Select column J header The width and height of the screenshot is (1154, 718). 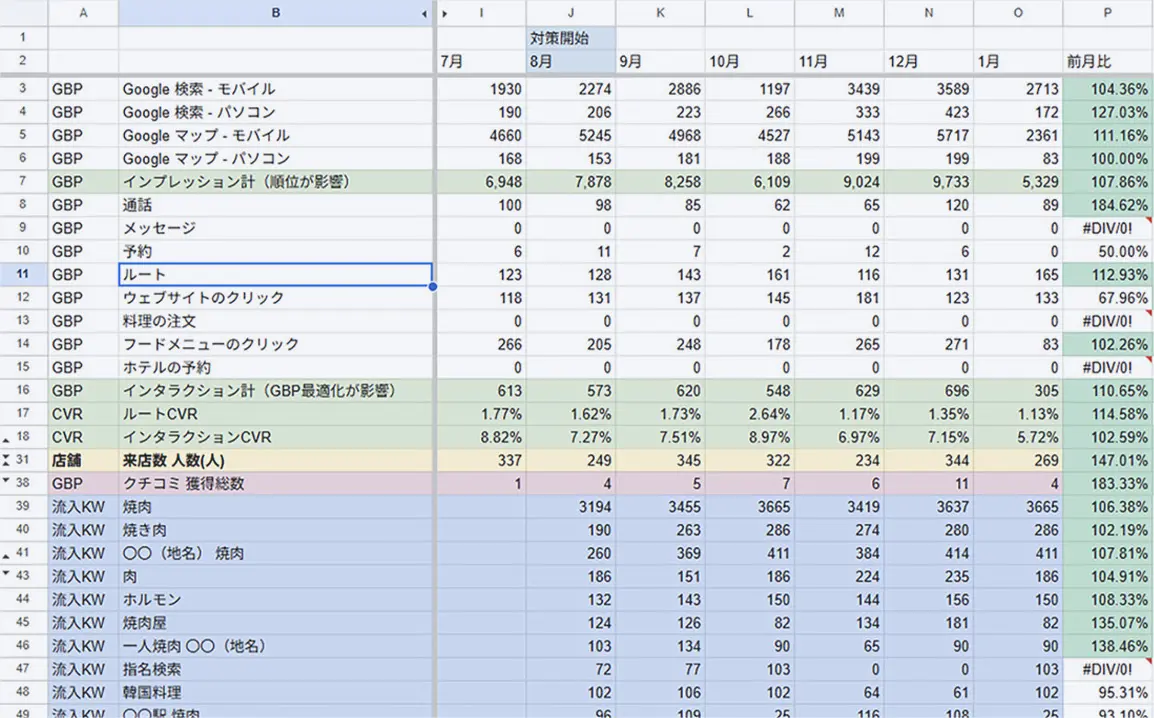(x=570, y=13)
